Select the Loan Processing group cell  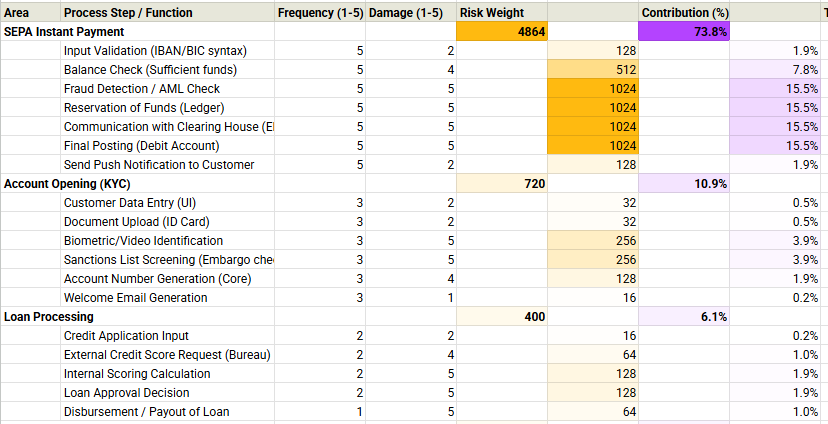49,317
